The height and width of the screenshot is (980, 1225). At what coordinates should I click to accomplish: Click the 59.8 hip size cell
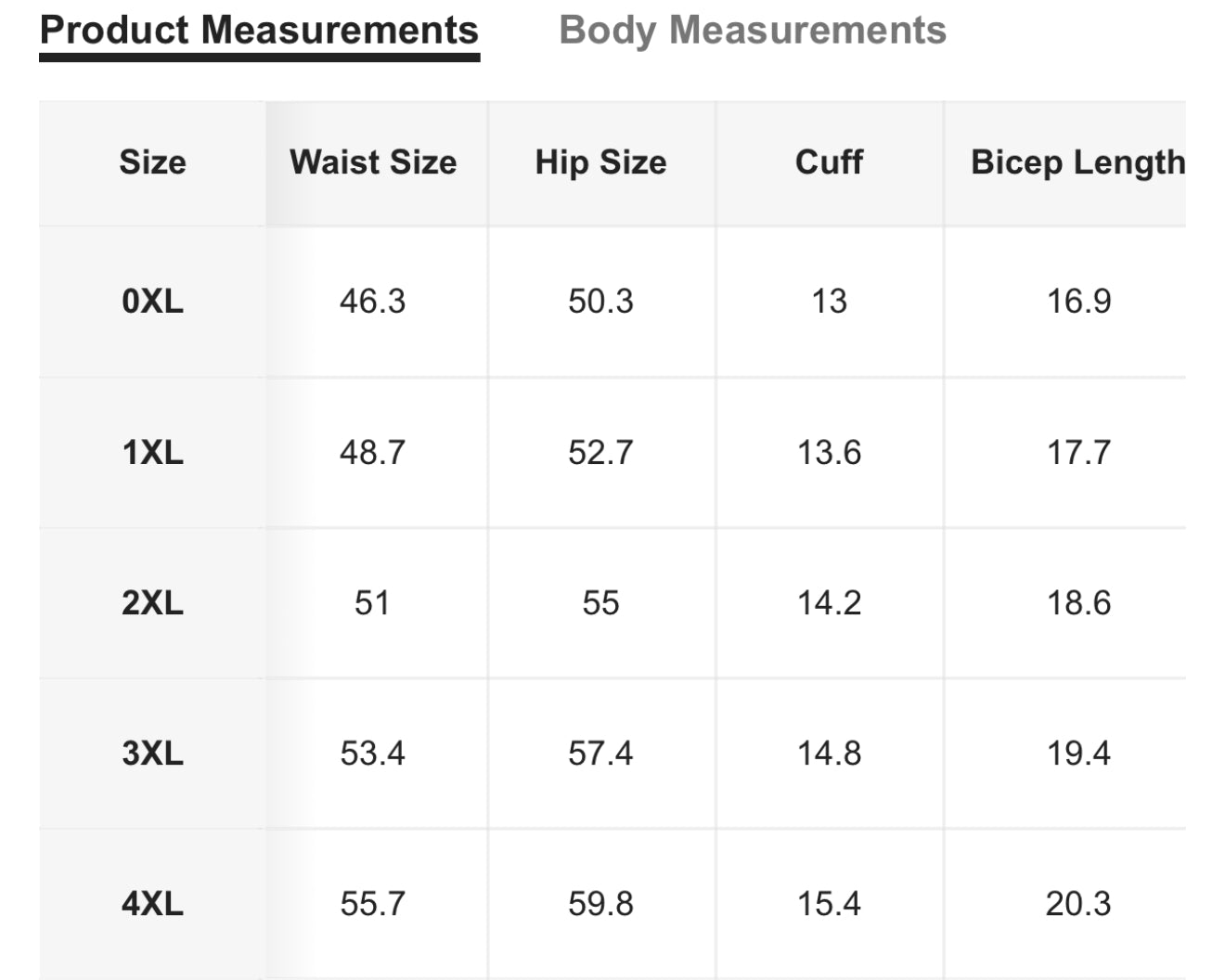600,903
